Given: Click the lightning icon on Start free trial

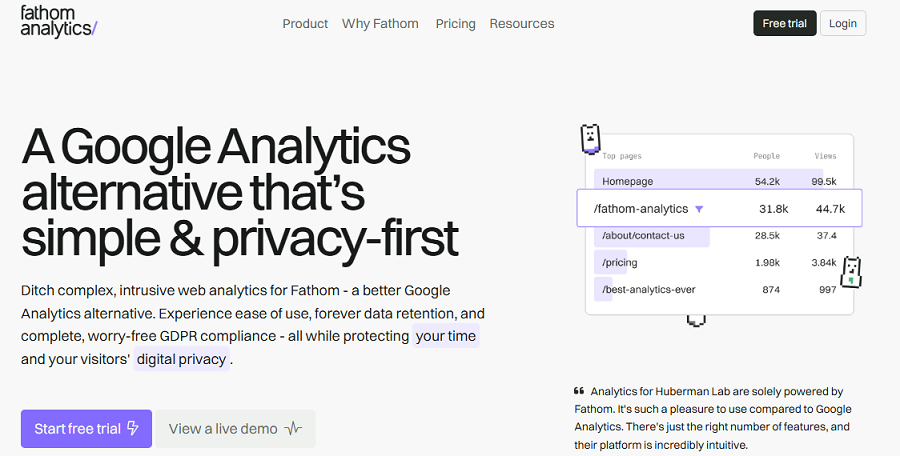Looking at the screenshot, I should coord(133,428).
